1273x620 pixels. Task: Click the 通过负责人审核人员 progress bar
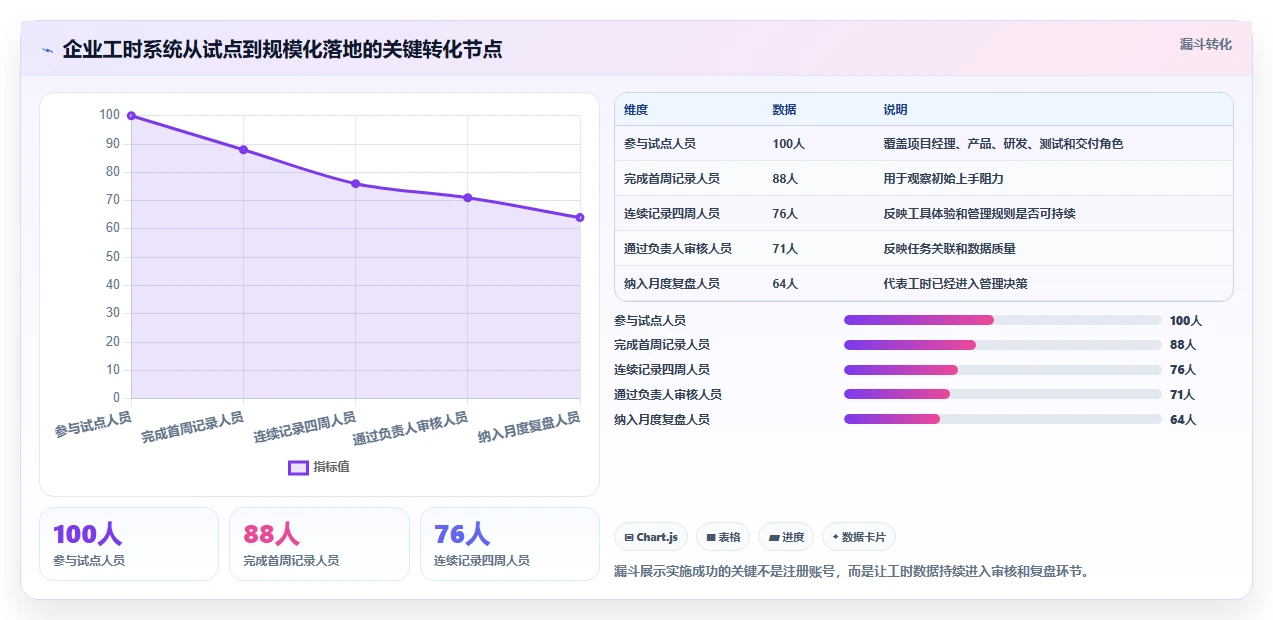pos(1003,394)
